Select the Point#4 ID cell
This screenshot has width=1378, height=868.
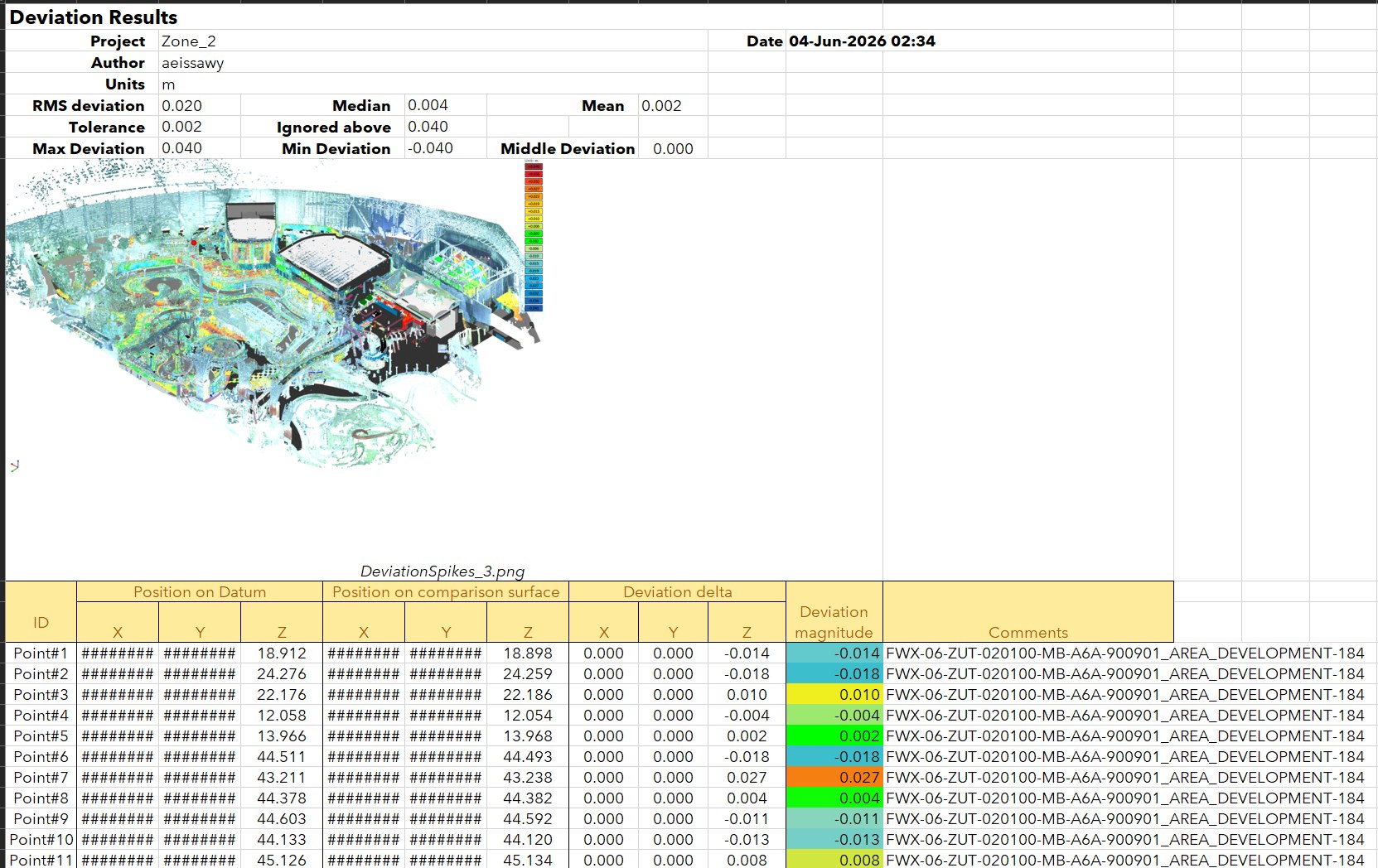coord(41,716)
